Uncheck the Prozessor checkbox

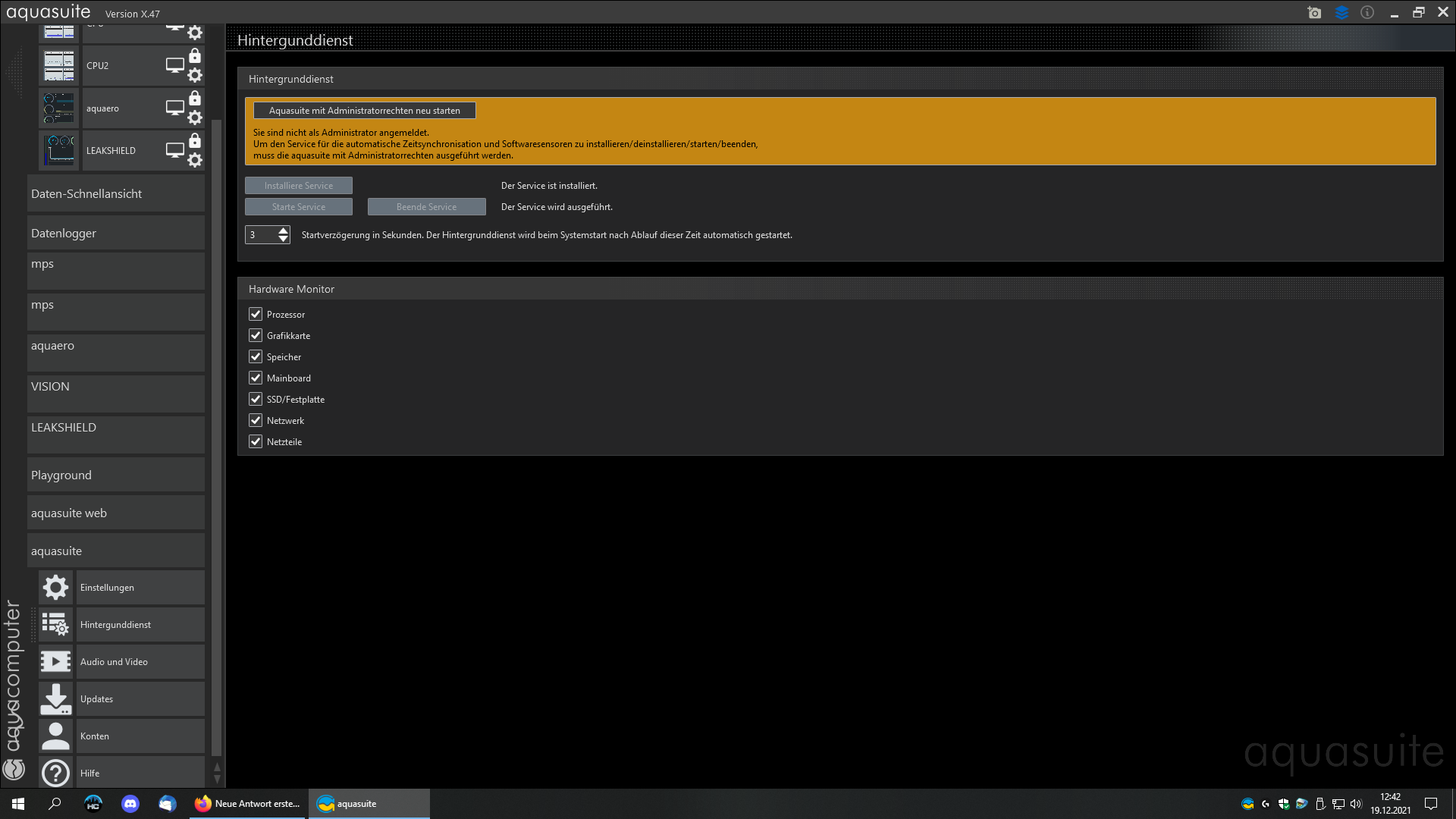coord(256,314)
